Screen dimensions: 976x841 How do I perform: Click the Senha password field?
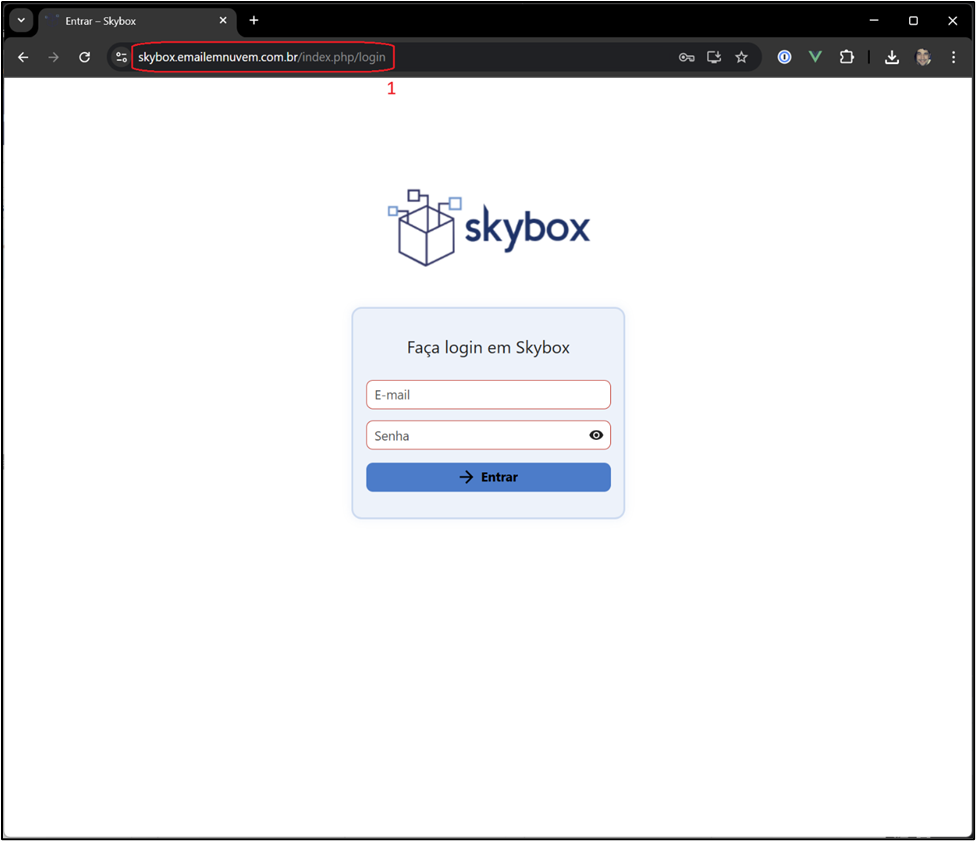point(475,436)
